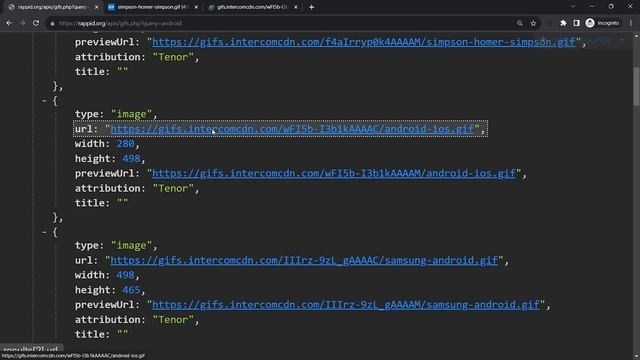Collapse the samsung-android JSON object
Viewport: 640px width, 360px height.
click(x=44, y=232)
